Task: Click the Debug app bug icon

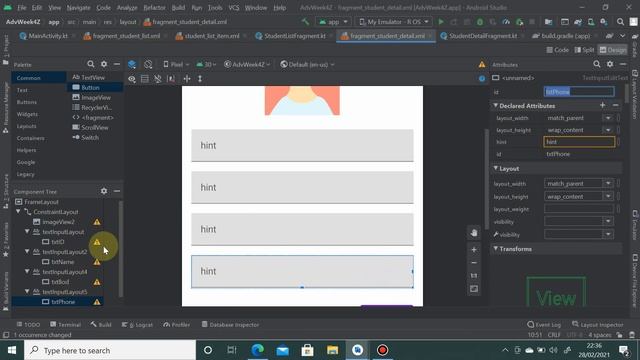Action: (480, 22)
